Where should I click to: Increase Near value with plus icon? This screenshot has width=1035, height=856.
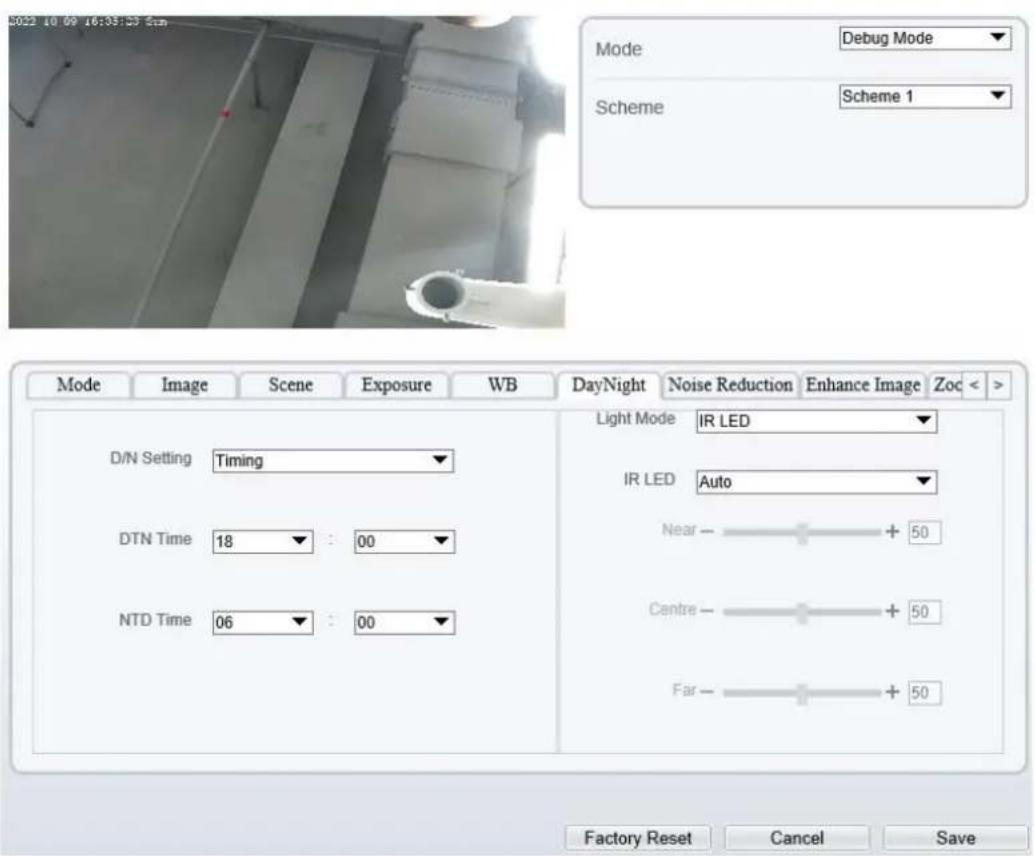tap(892, 531)
